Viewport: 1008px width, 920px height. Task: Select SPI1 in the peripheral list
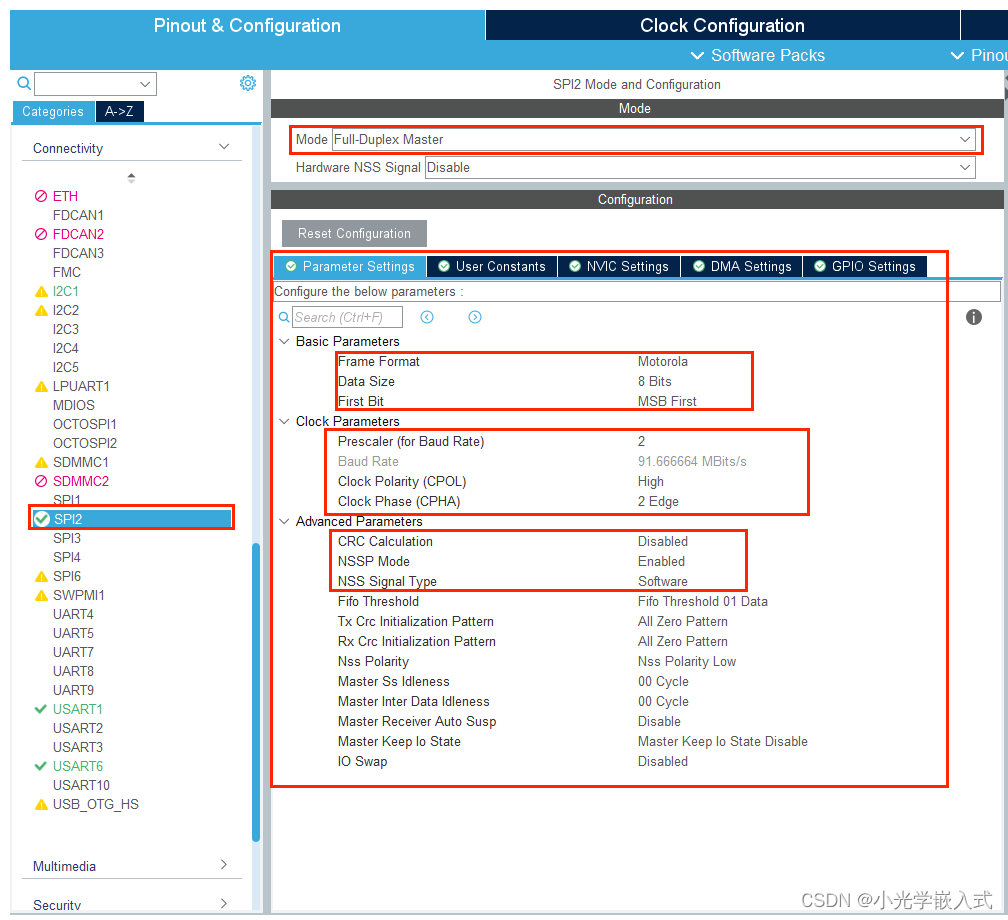pyautogui.click(x=67, y=500)
